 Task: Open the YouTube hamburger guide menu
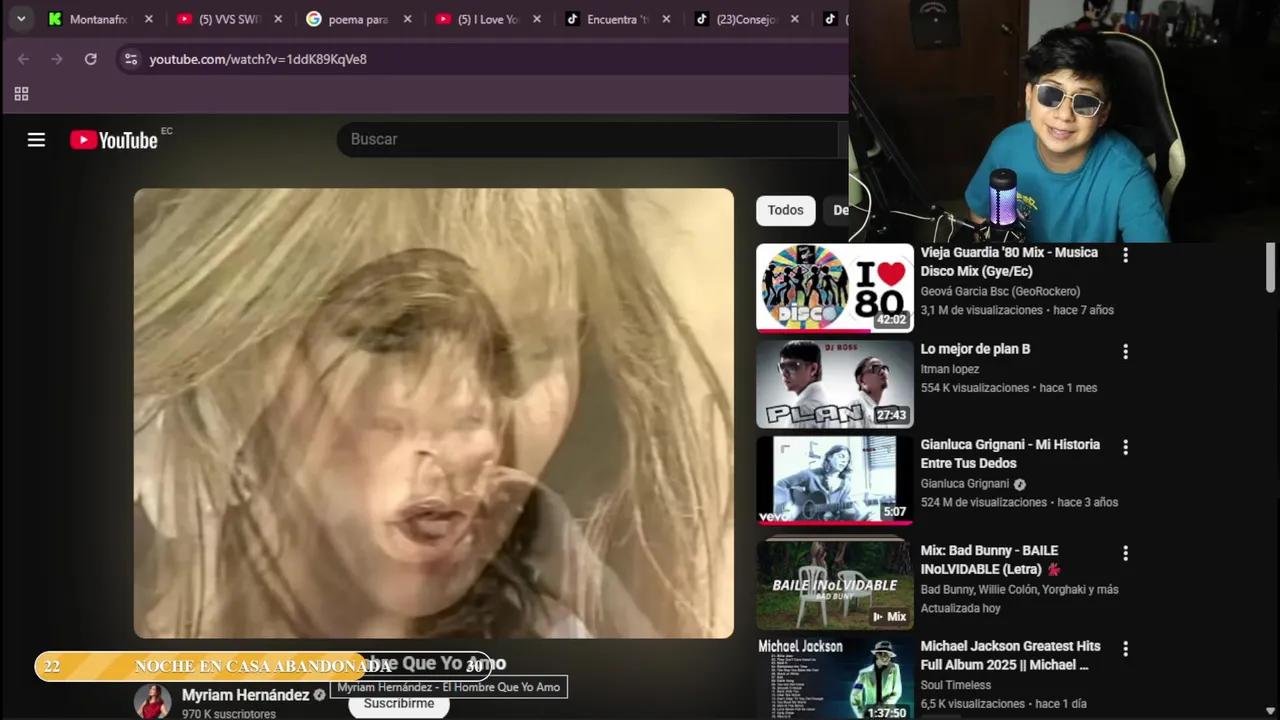pos(36,140)
